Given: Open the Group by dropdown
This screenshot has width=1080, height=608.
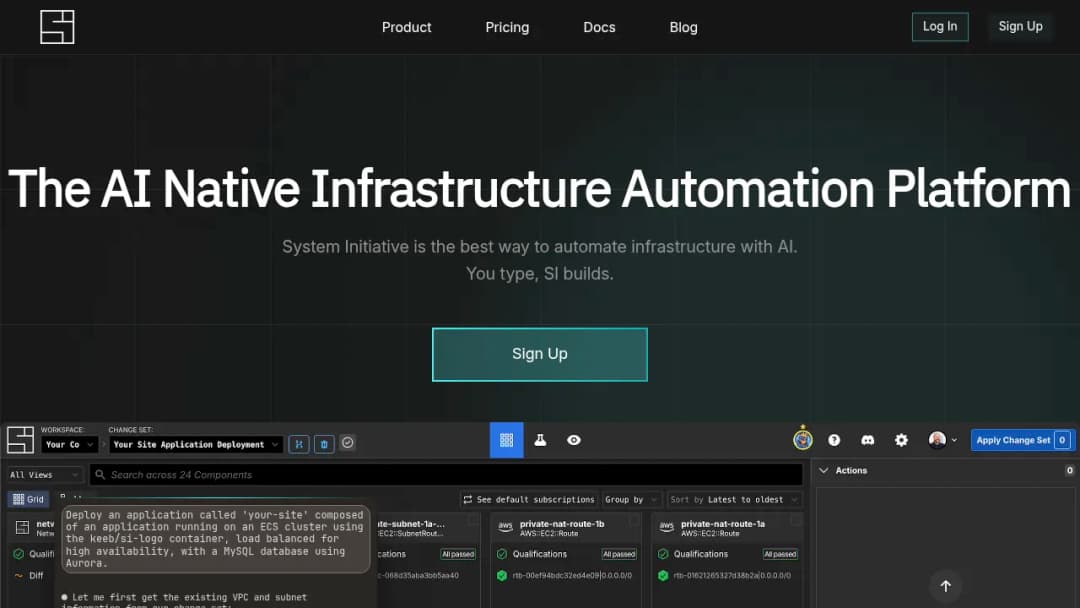Looking at the screenshot, I should click(x=631, y=499).
